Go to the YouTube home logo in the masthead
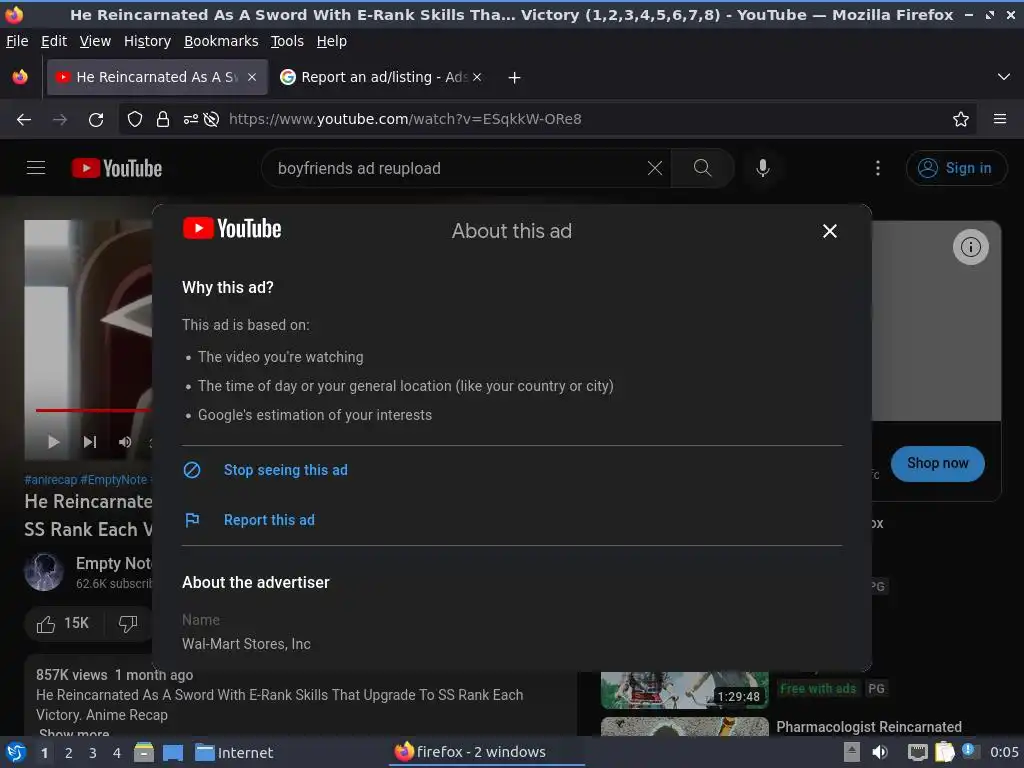The height and width of the screenshot is (768, 1024). (117, 168)
